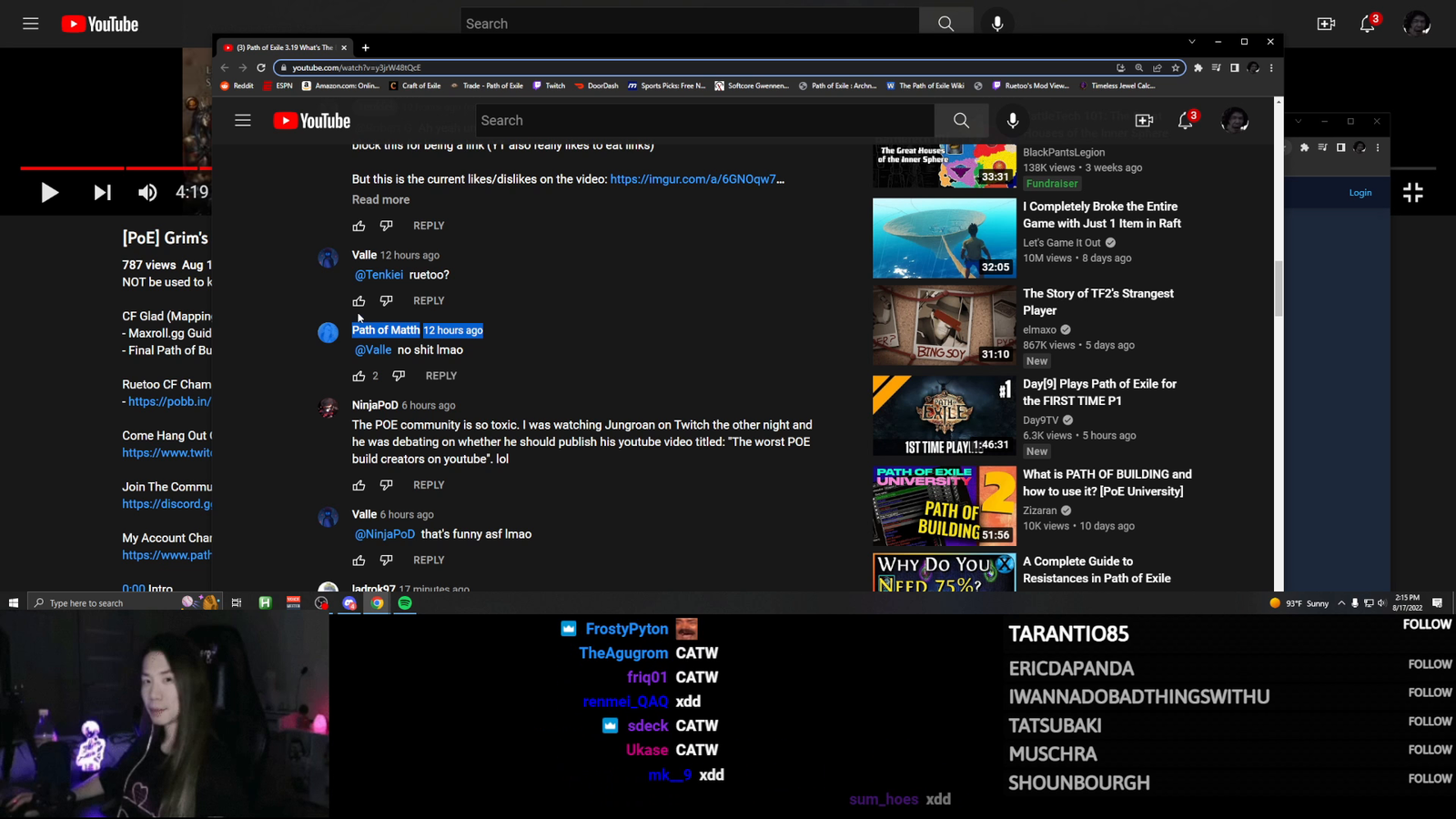Viewport: 1456px width, 819px height.
Task: Click Login in the background window
Action: [x=1360, y=193]
